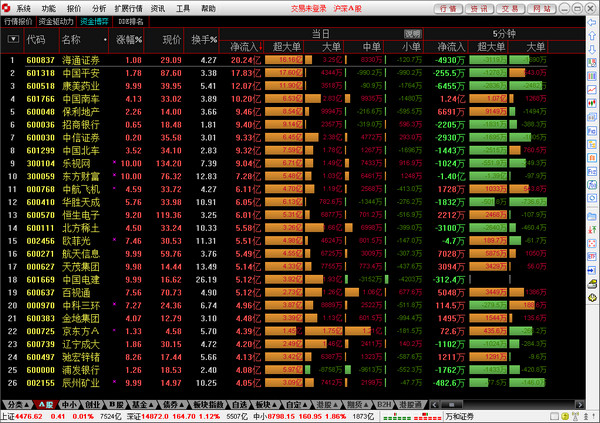This screenshot has width=600, height=423.
Task: Switch to the 资金驱动力 tab
Action: [x=57, y=20]
